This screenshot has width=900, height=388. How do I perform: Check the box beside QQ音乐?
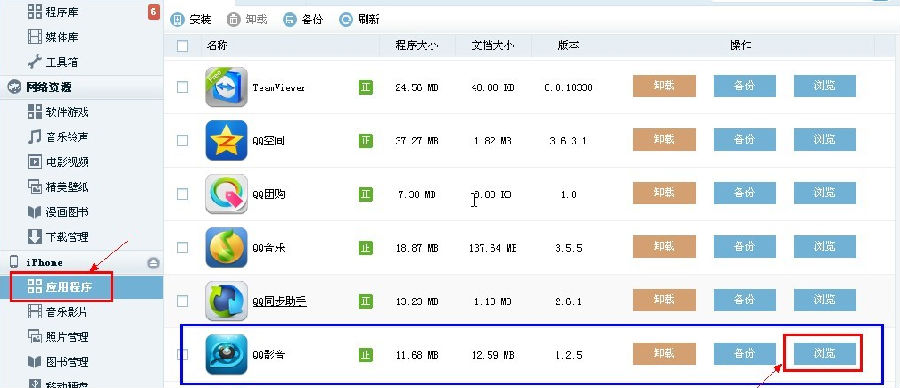(183, 247)
